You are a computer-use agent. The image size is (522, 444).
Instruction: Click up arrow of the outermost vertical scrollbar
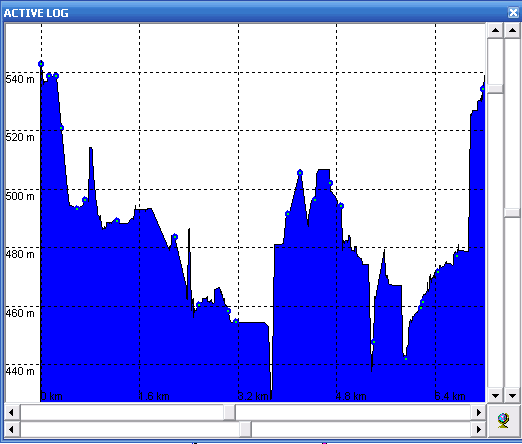(x=512, y=31)
